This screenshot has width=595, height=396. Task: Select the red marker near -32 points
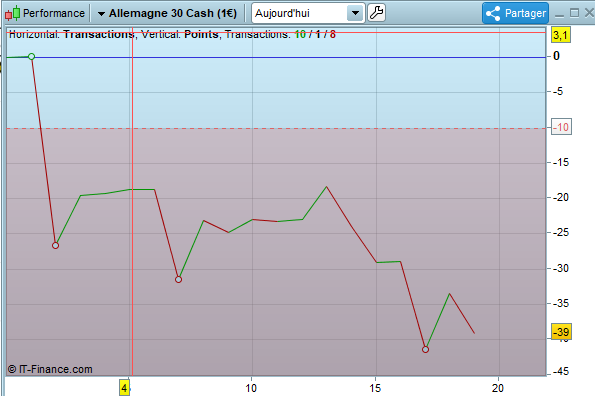point(178,280)
